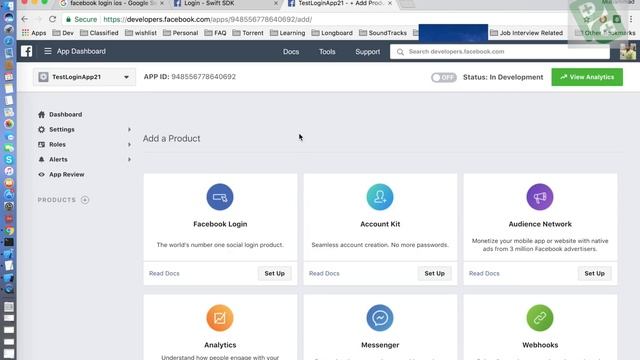Click the Search developers.facebook.com field
This screenshot has height=360, width=640.
(x=500, y=52)
